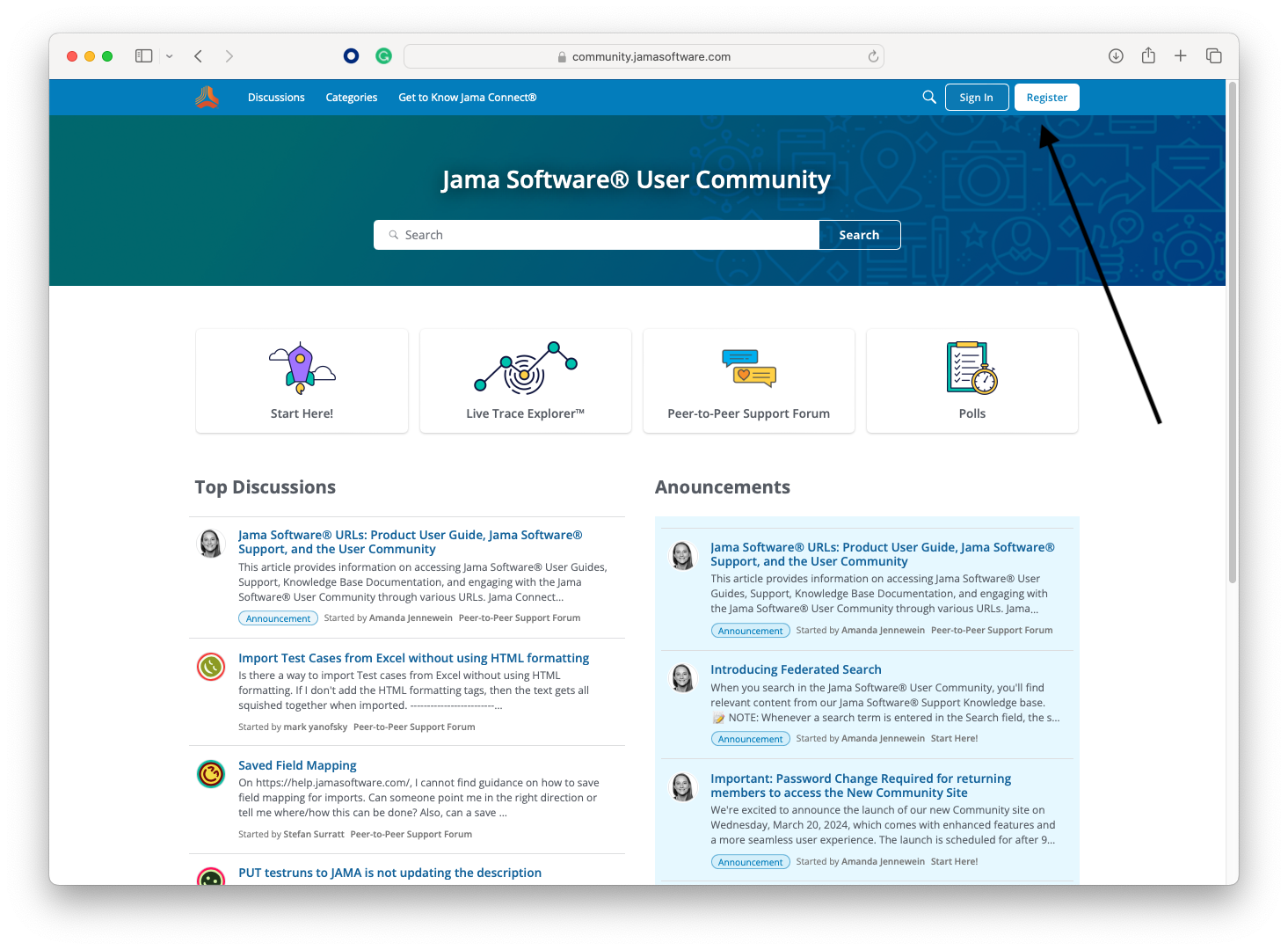
Task: Expand the sidebar options dropdown arrow
Action: click(170, 56)
